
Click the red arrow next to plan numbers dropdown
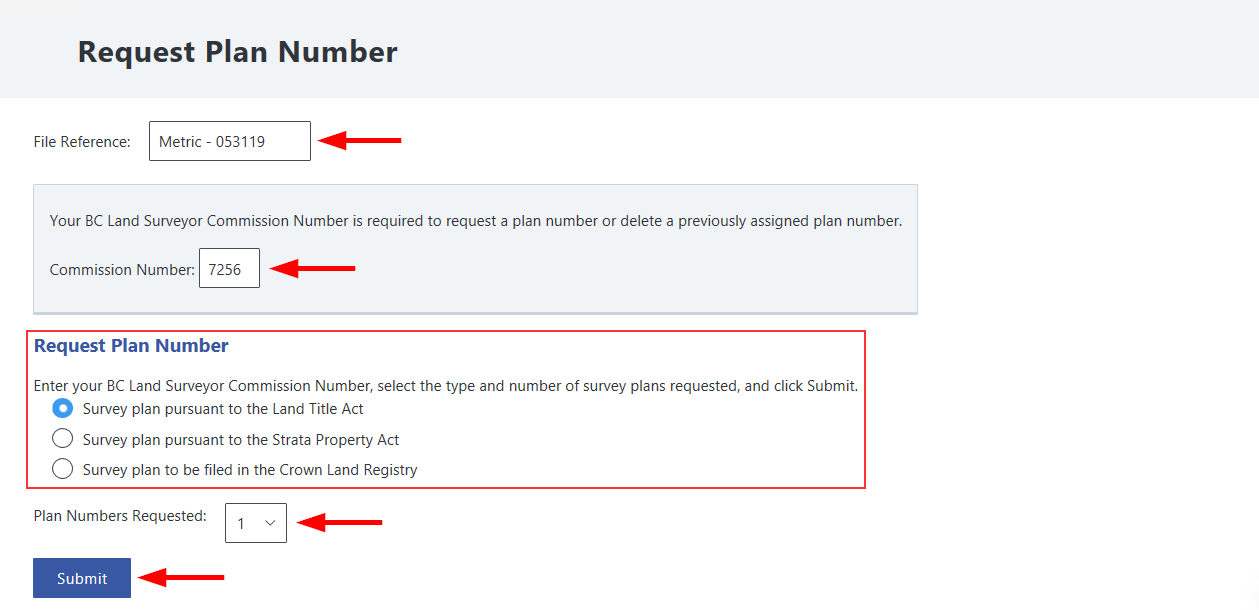click(340, 522)
